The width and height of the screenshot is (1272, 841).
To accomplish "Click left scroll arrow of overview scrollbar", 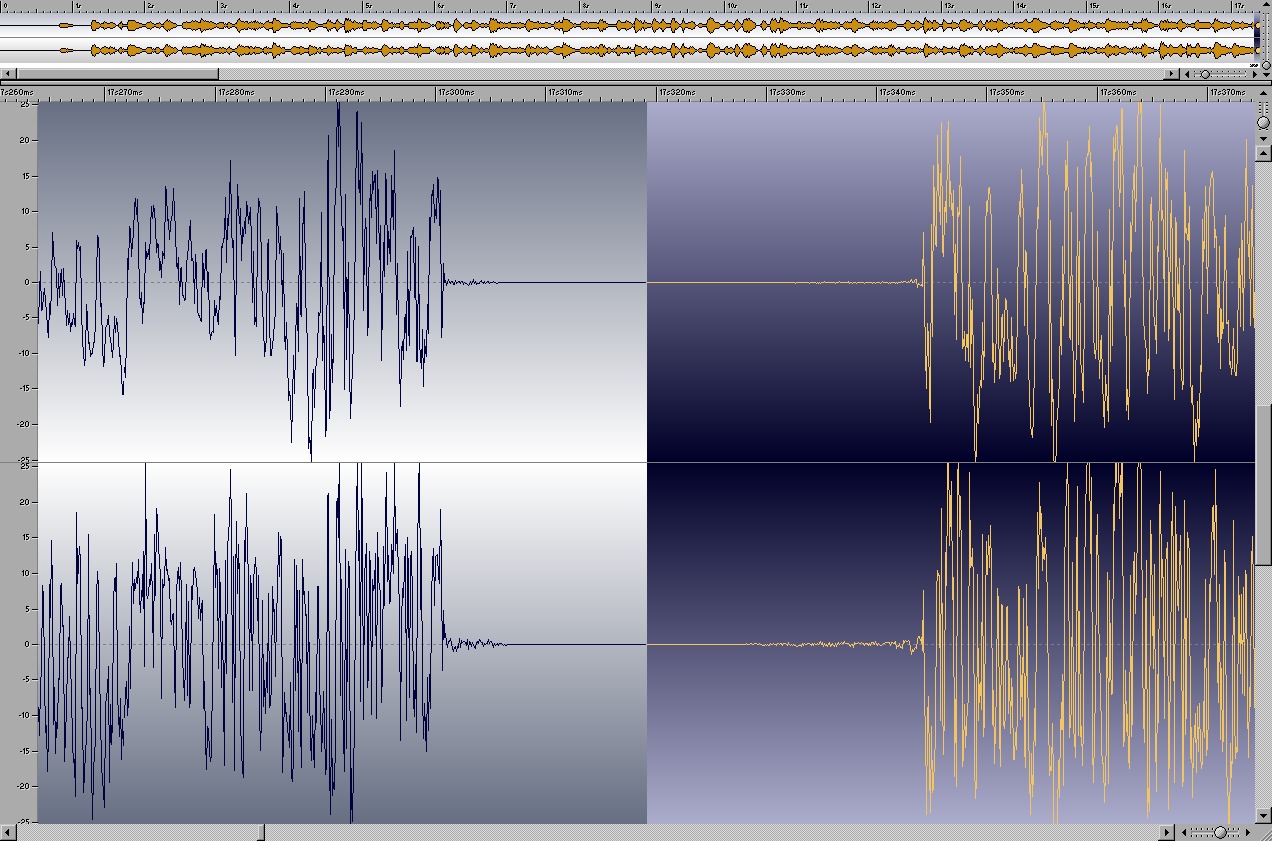I will pos(7,74).
